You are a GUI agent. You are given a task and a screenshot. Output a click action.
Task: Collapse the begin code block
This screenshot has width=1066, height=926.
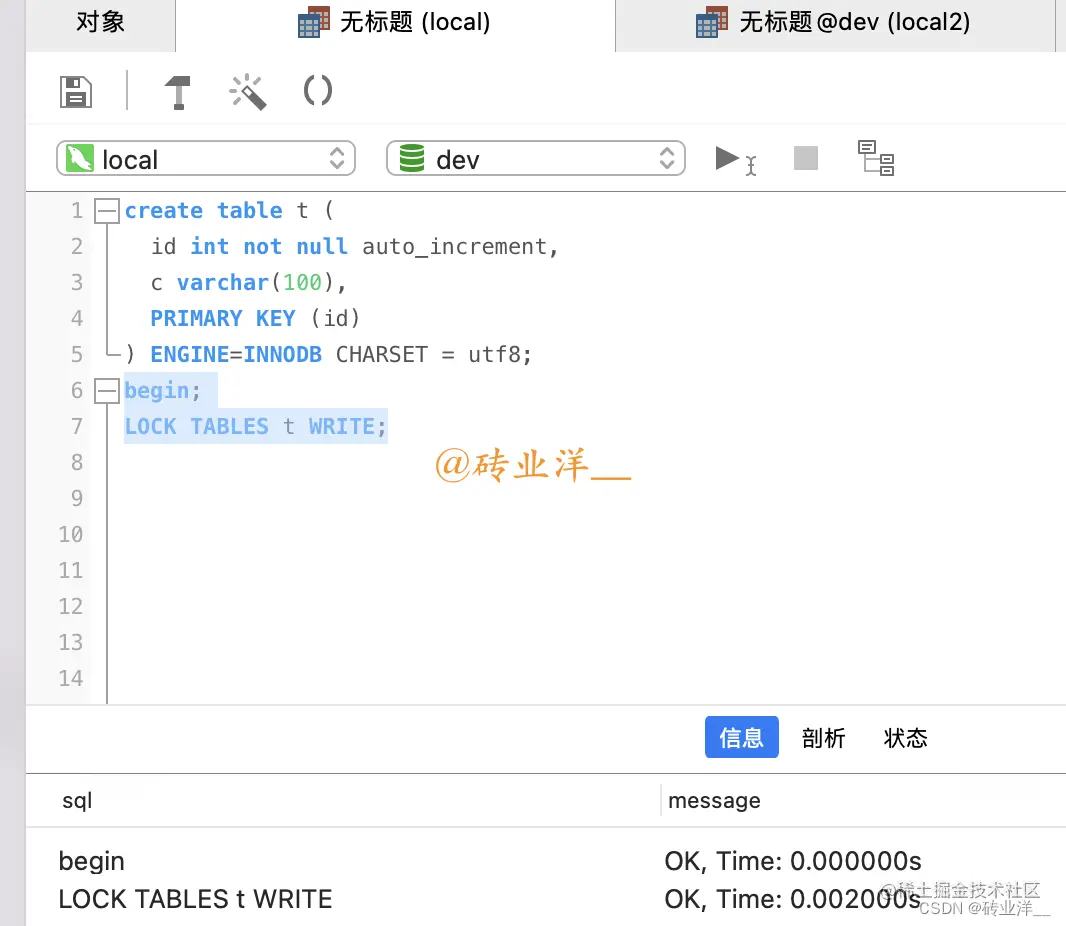(x=107, y=390)
